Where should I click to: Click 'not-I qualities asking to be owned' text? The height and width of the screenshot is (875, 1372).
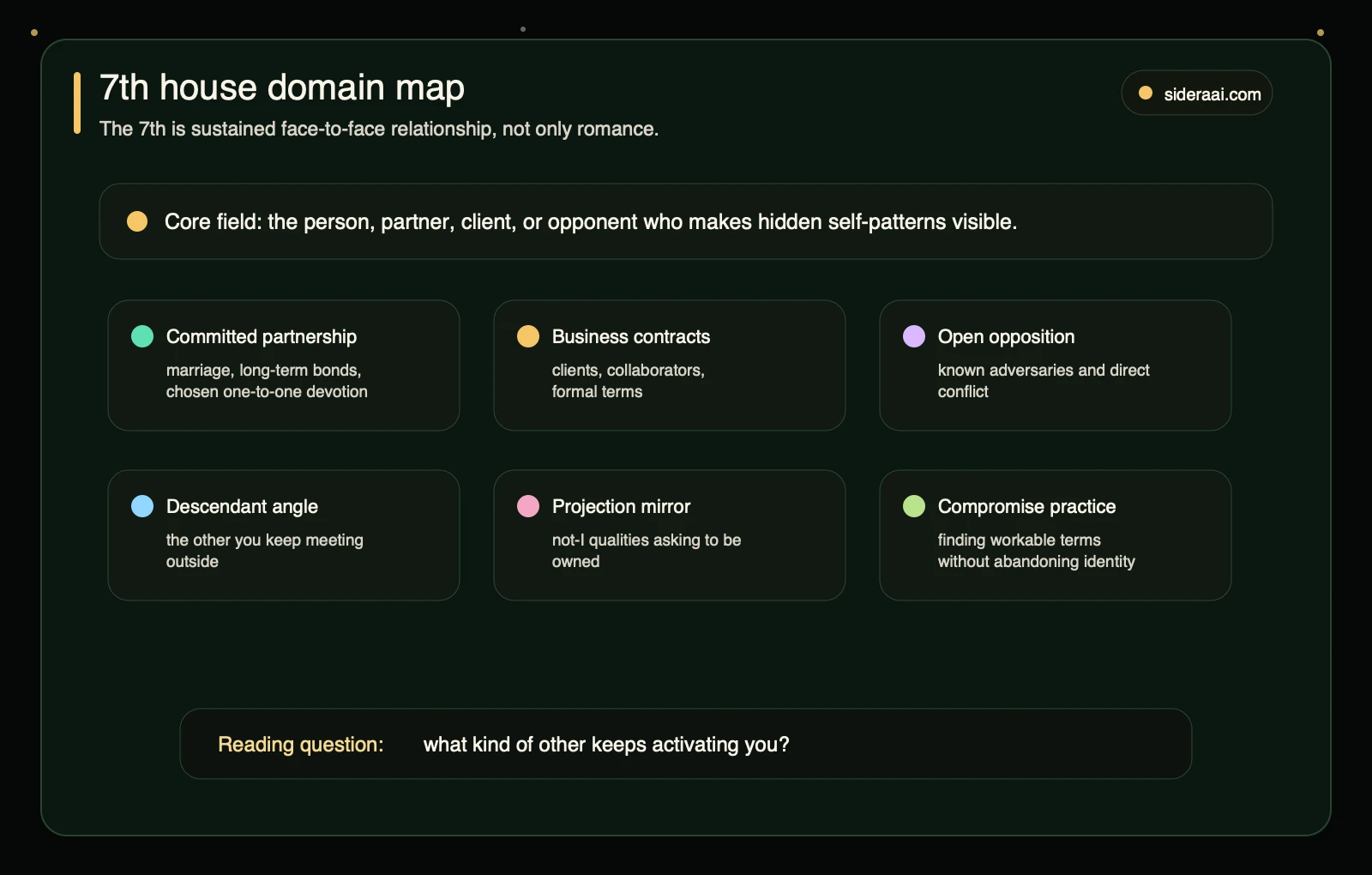(647, 551)
